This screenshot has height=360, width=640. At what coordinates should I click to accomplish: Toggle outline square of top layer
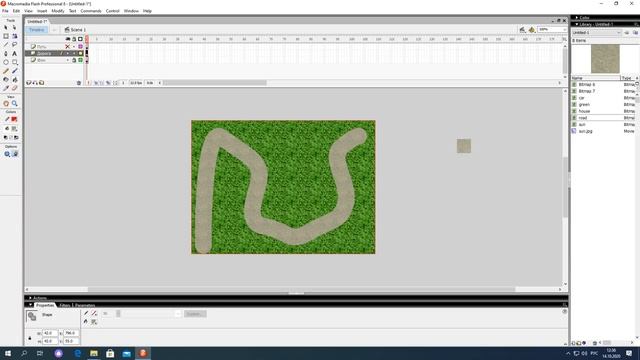(x=80, y=47)
